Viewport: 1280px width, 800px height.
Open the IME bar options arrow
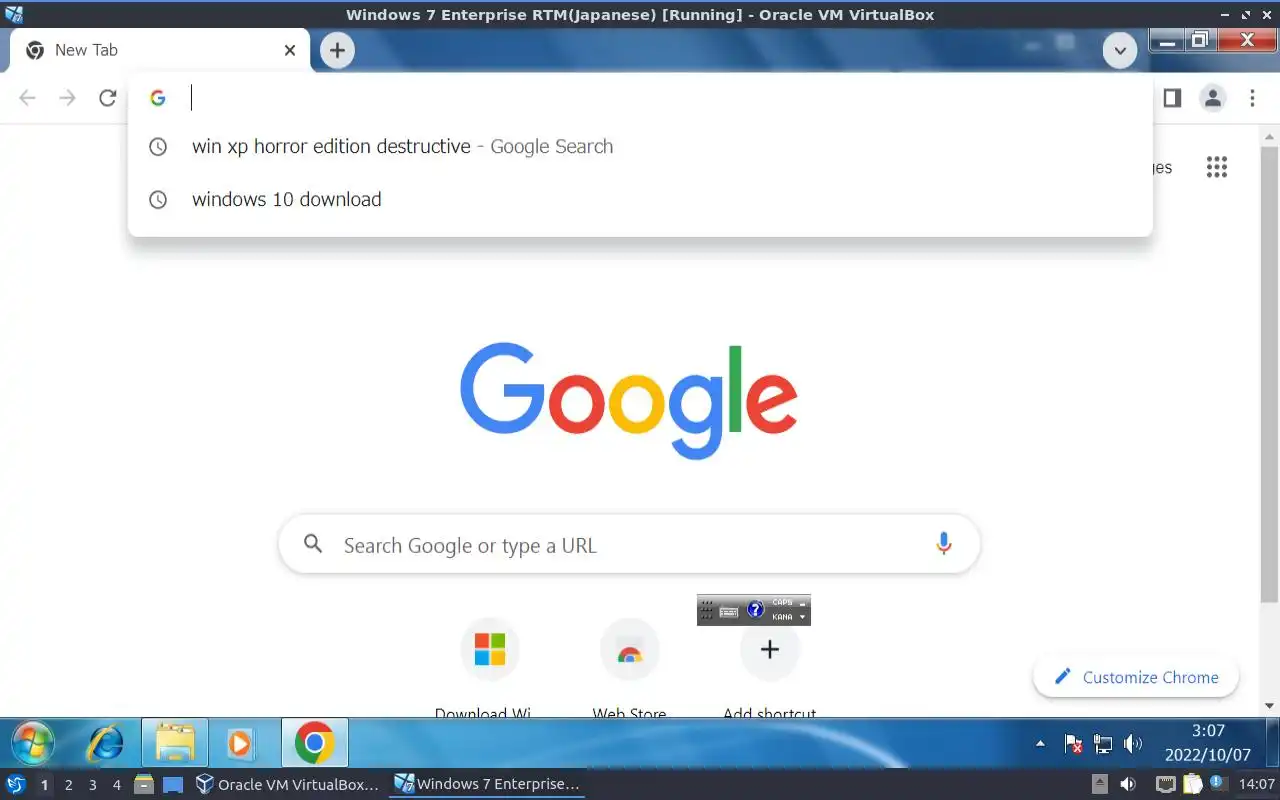point(802,617)
